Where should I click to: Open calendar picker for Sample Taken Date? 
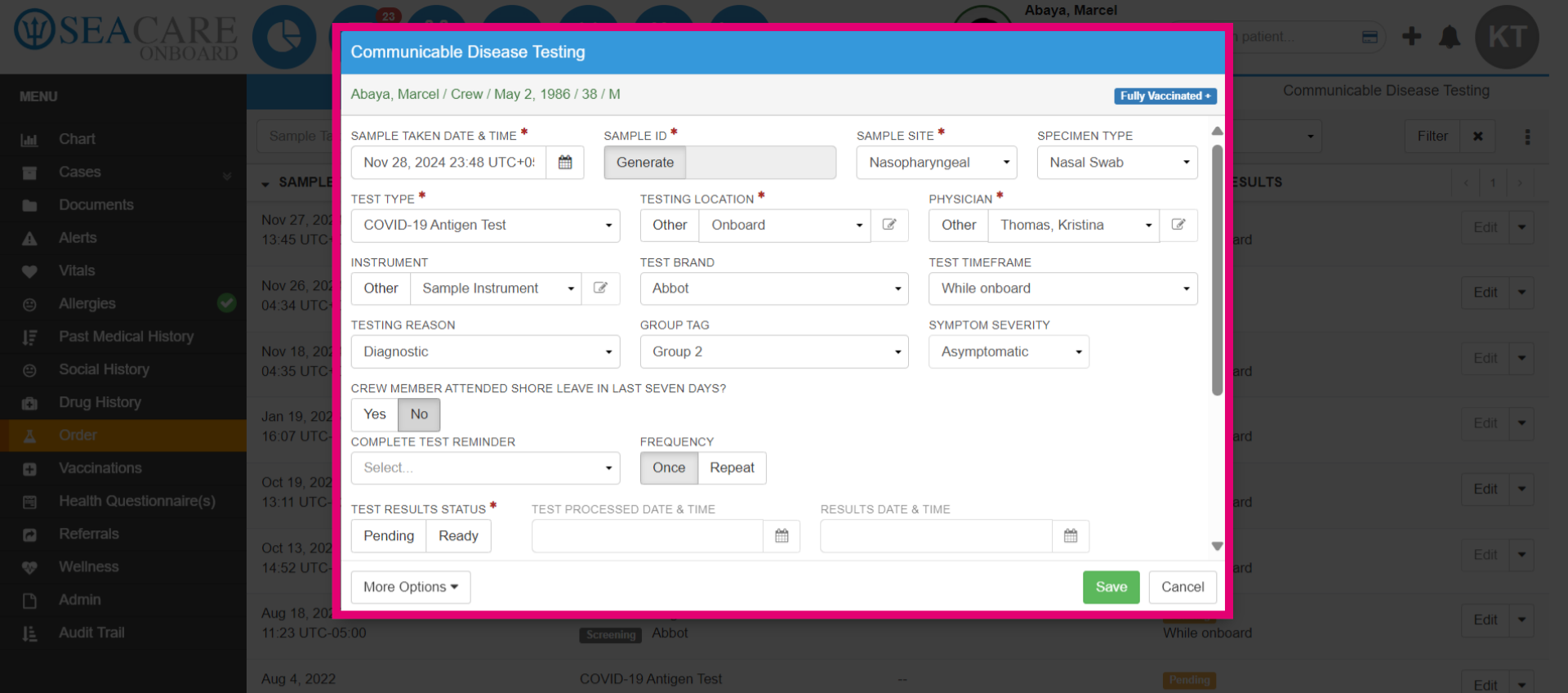point(564,163)
